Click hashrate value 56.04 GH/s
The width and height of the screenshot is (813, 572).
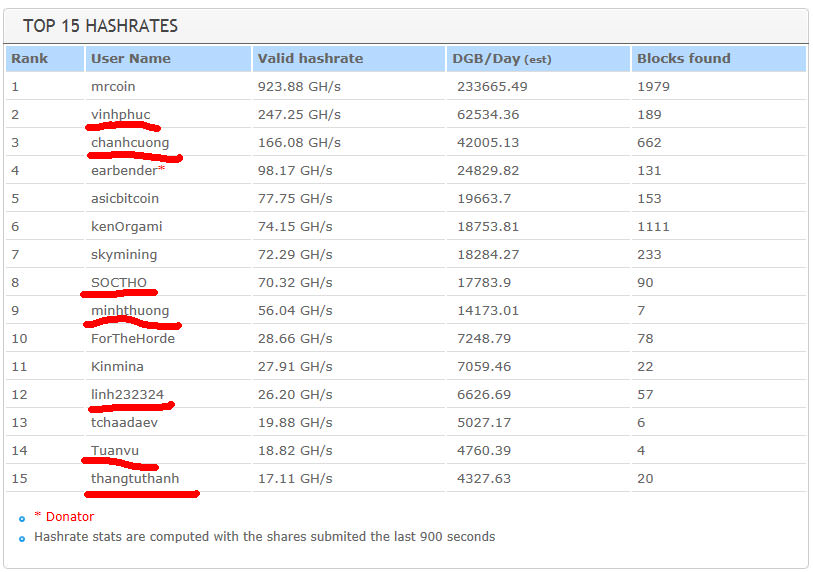click(x=295, y=311)
